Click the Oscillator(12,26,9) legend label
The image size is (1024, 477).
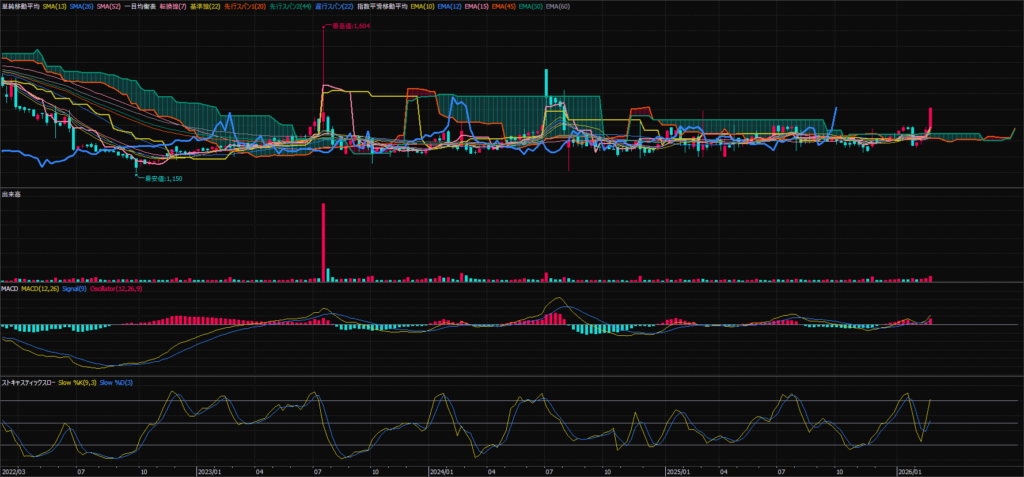(117, 289)
